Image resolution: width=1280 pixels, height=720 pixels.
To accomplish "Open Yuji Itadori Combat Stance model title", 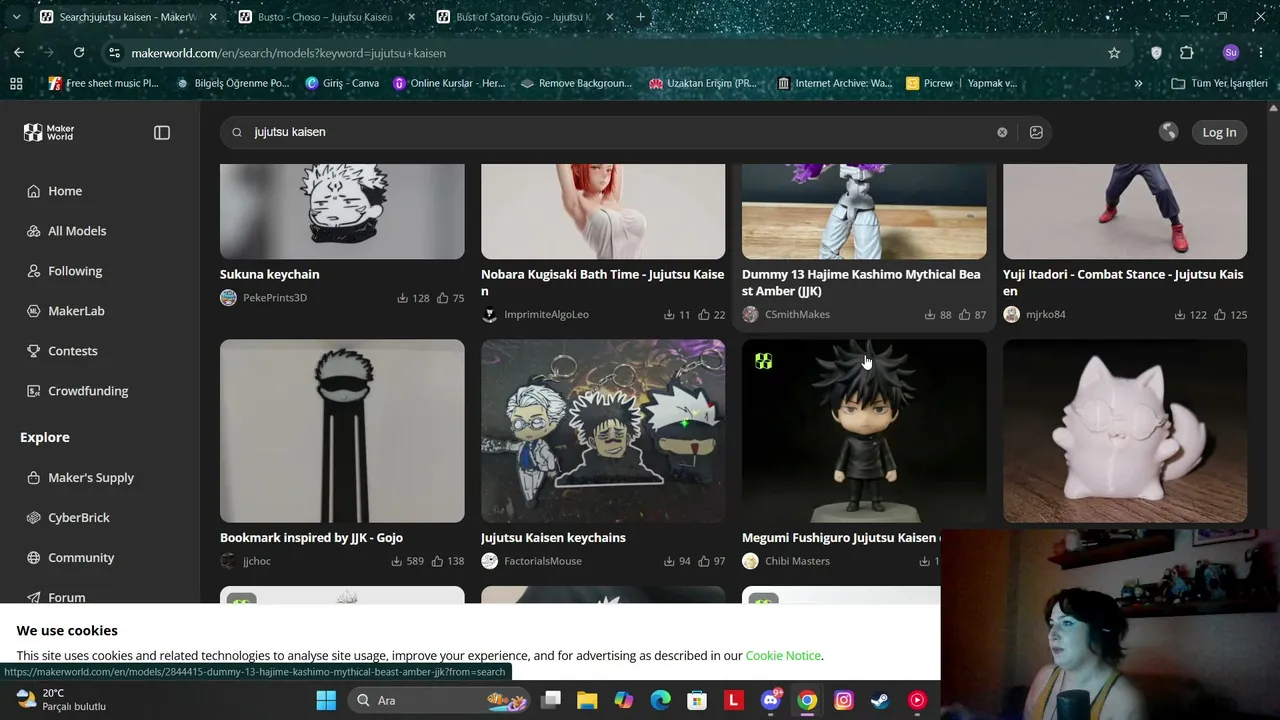I will [1125, 282].
